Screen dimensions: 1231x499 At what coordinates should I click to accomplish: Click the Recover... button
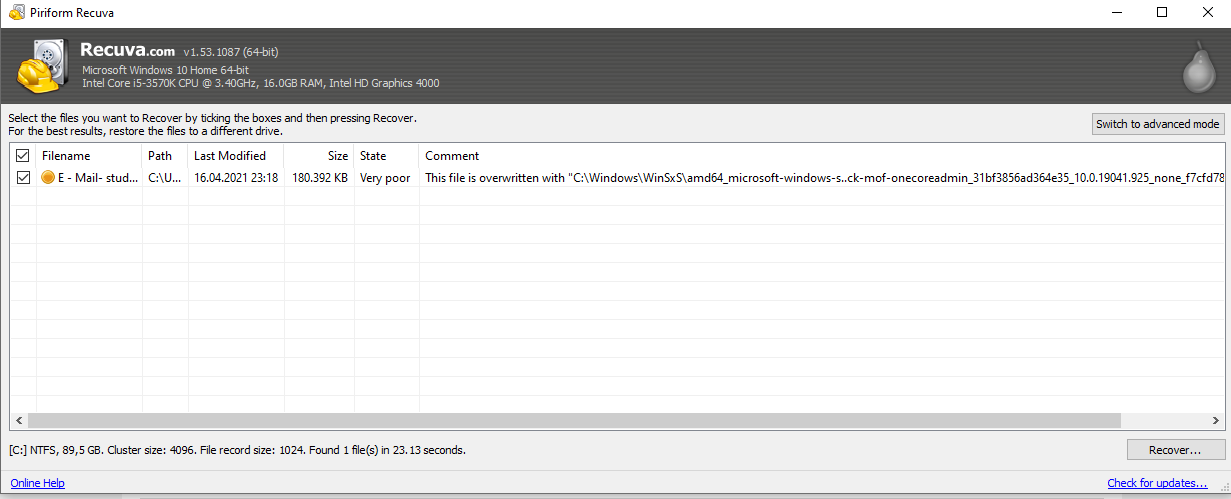pyautogui.click(x=1175, y=450)
